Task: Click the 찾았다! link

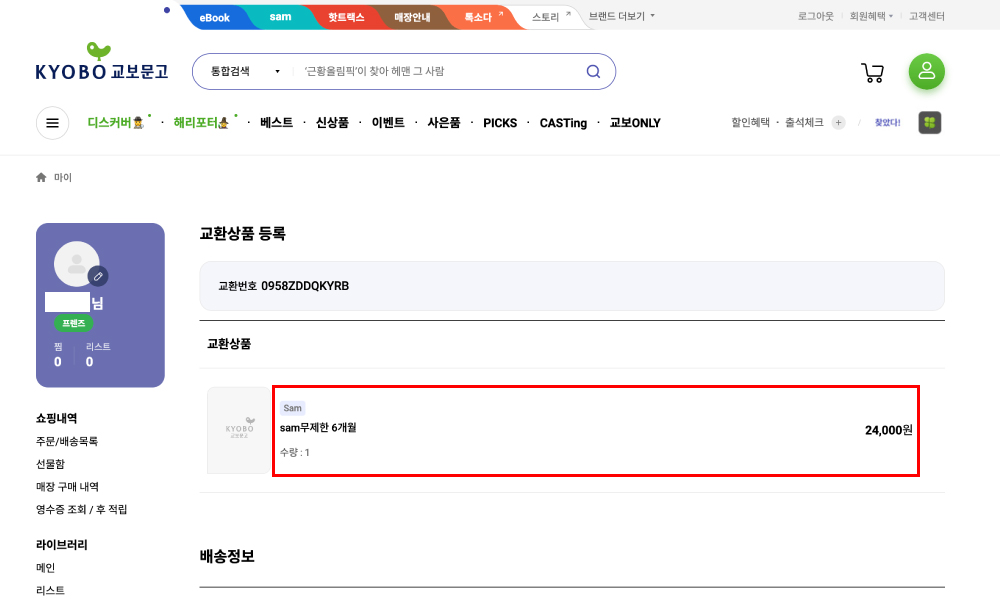Action: coord(887,122)
